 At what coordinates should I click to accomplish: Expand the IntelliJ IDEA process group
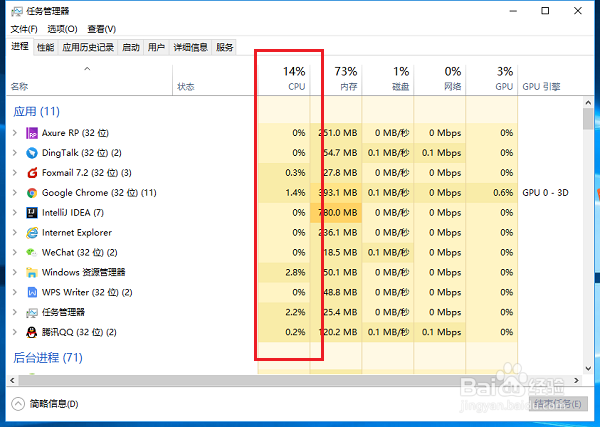click(15, 212)
